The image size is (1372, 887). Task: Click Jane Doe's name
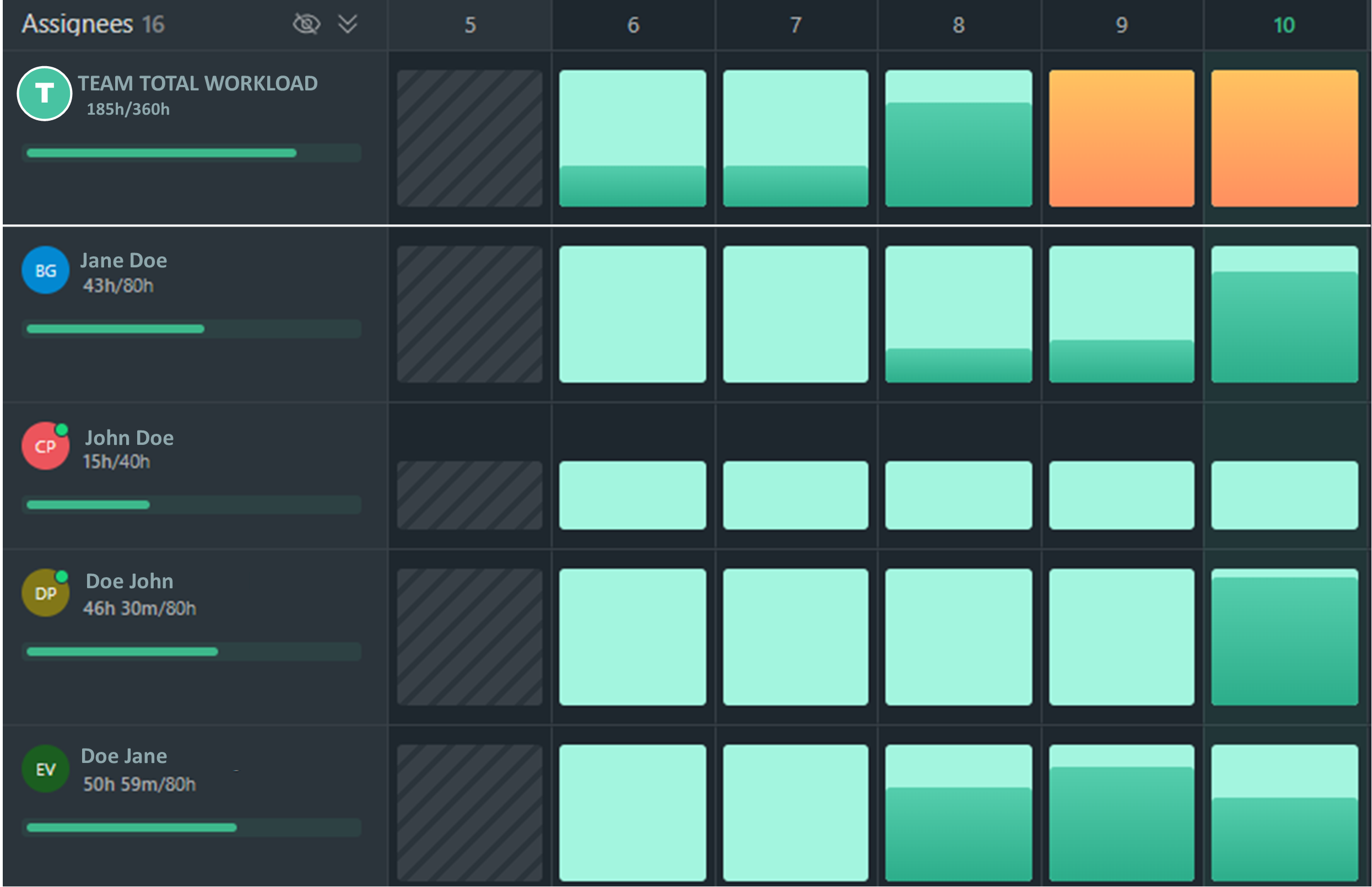tap(124, 260)
